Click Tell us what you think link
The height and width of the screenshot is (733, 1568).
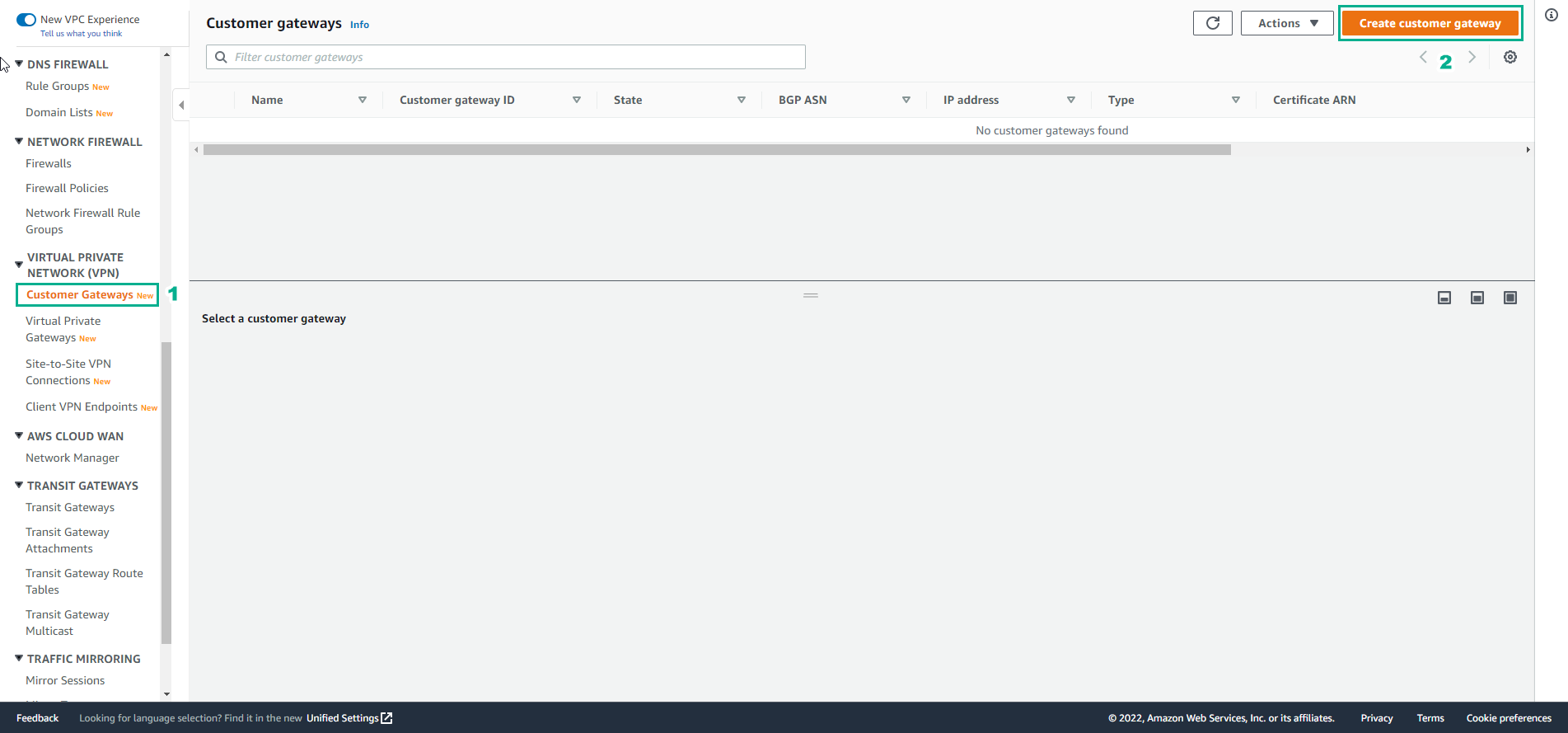click(82, 34)
